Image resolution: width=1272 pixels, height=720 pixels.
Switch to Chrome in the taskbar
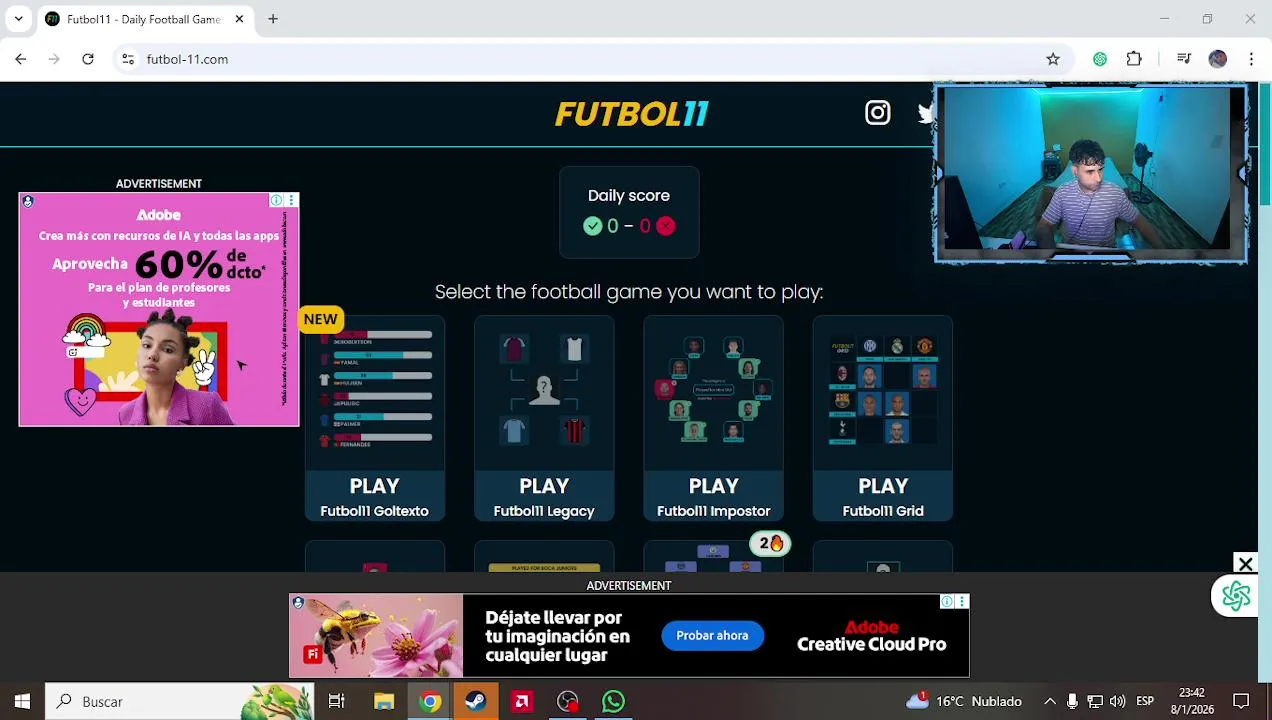coord(430,702)
